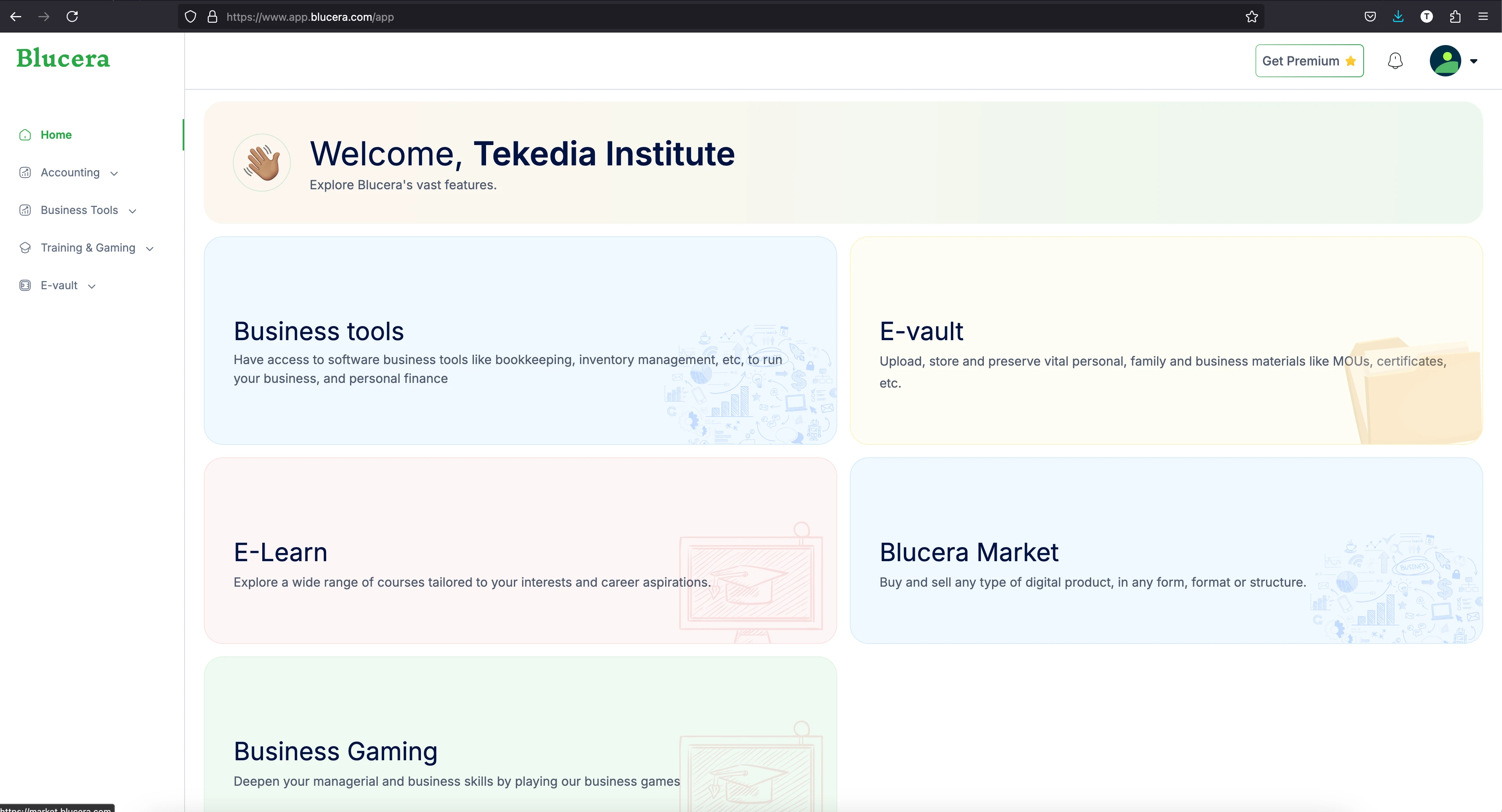The image size is (1502, 812).
Task: Open the browser hamburger menu
Action: (1483, 16)
